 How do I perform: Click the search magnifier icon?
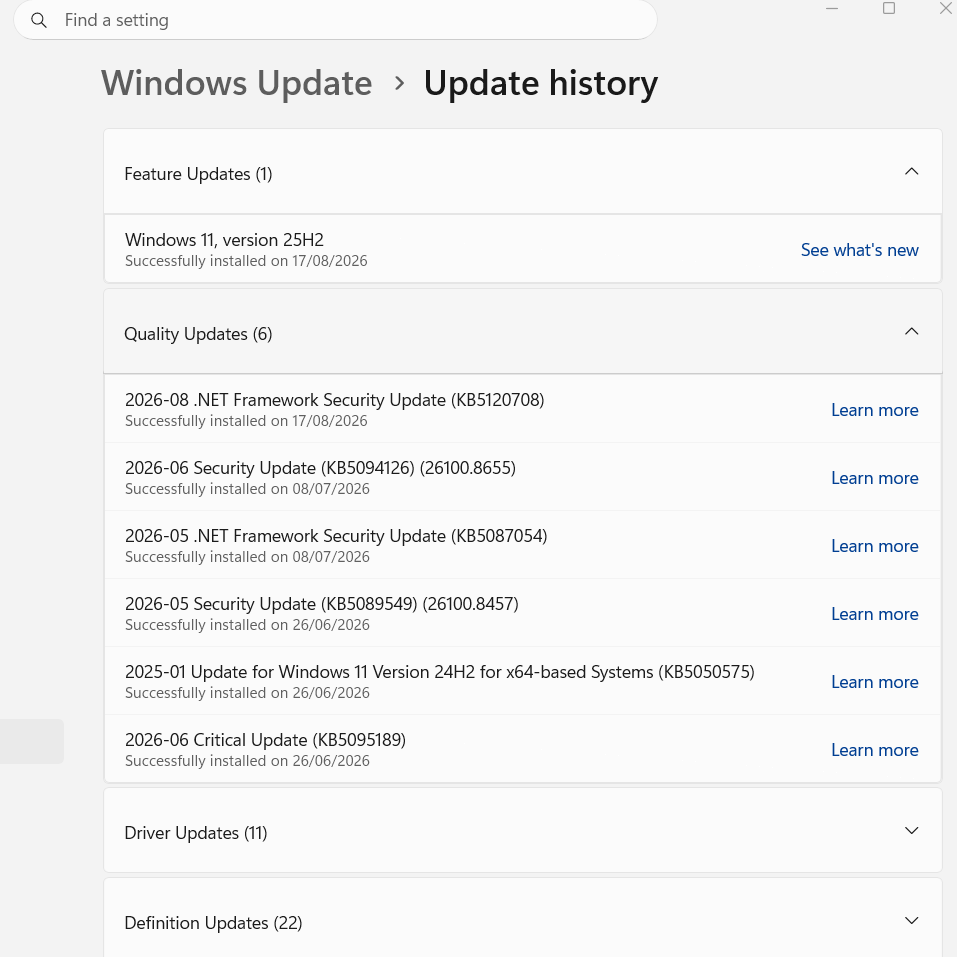[x=38, y=20]
